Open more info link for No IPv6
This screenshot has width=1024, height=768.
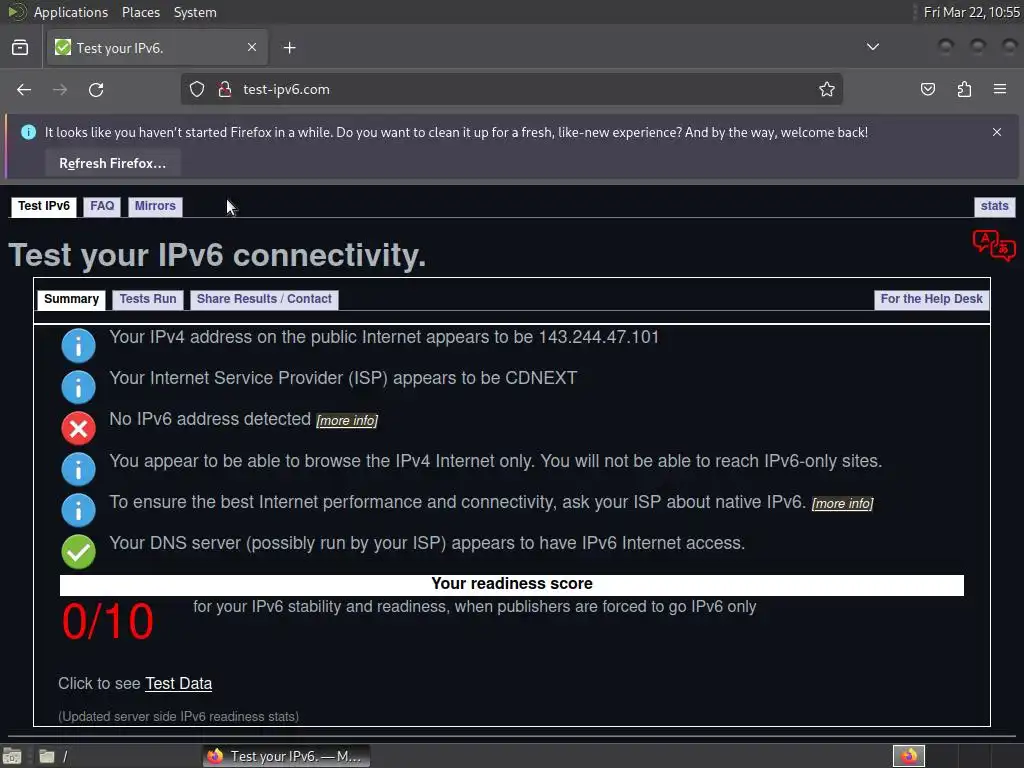[347, 421]
